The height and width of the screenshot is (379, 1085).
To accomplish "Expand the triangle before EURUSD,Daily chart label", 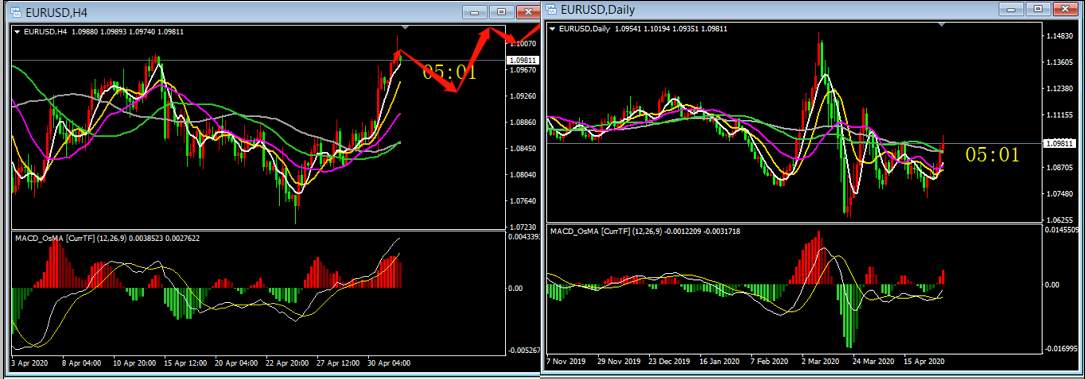I will pos(553,29).
